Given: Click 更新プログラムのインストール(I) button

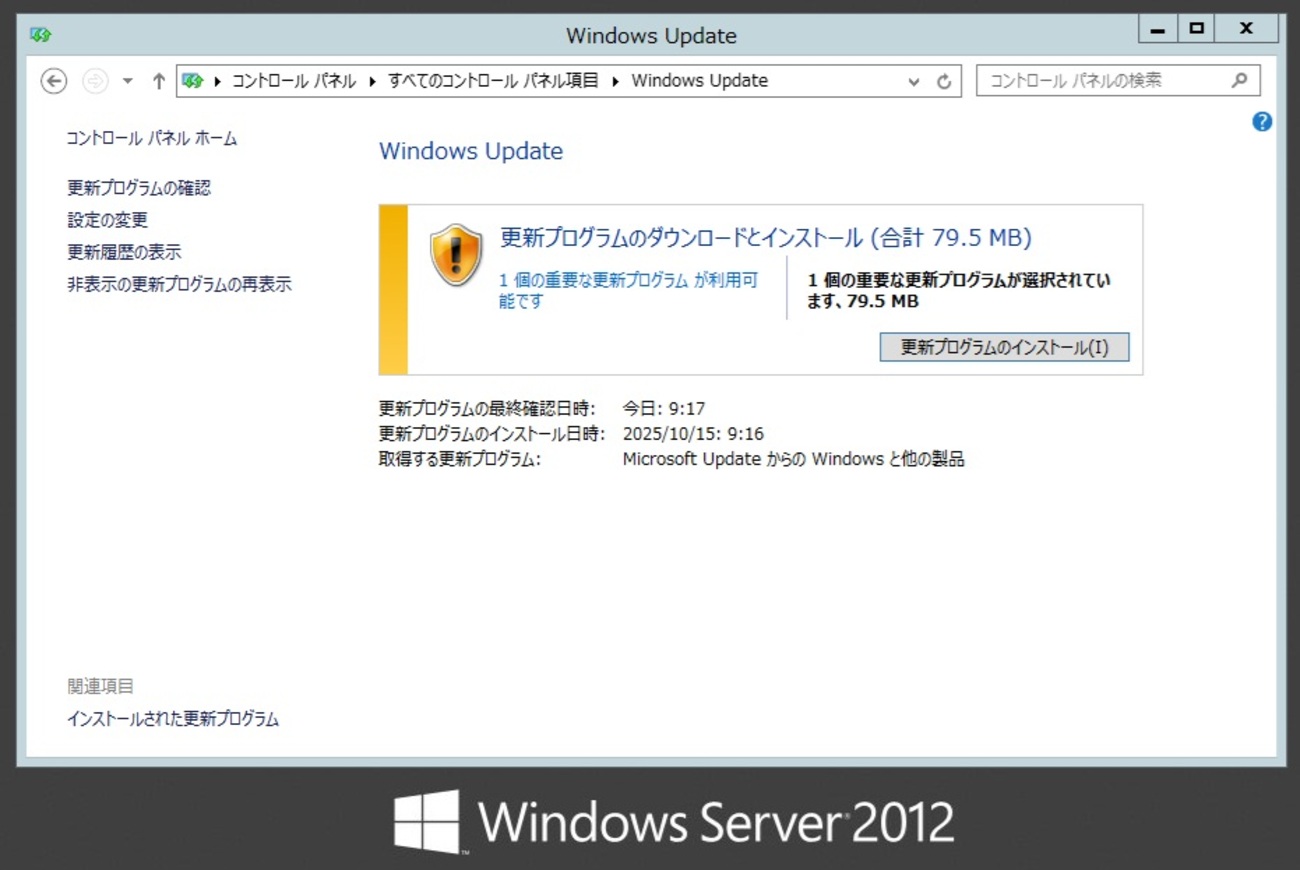Looking at the screenshot, I should click(1004, 347).
